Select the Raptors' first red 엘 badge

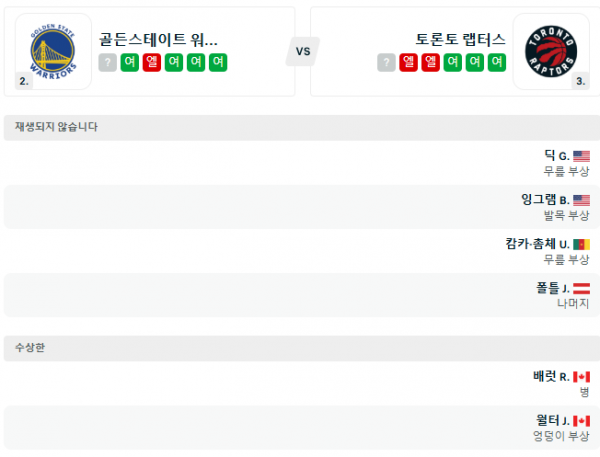(409, 63)
